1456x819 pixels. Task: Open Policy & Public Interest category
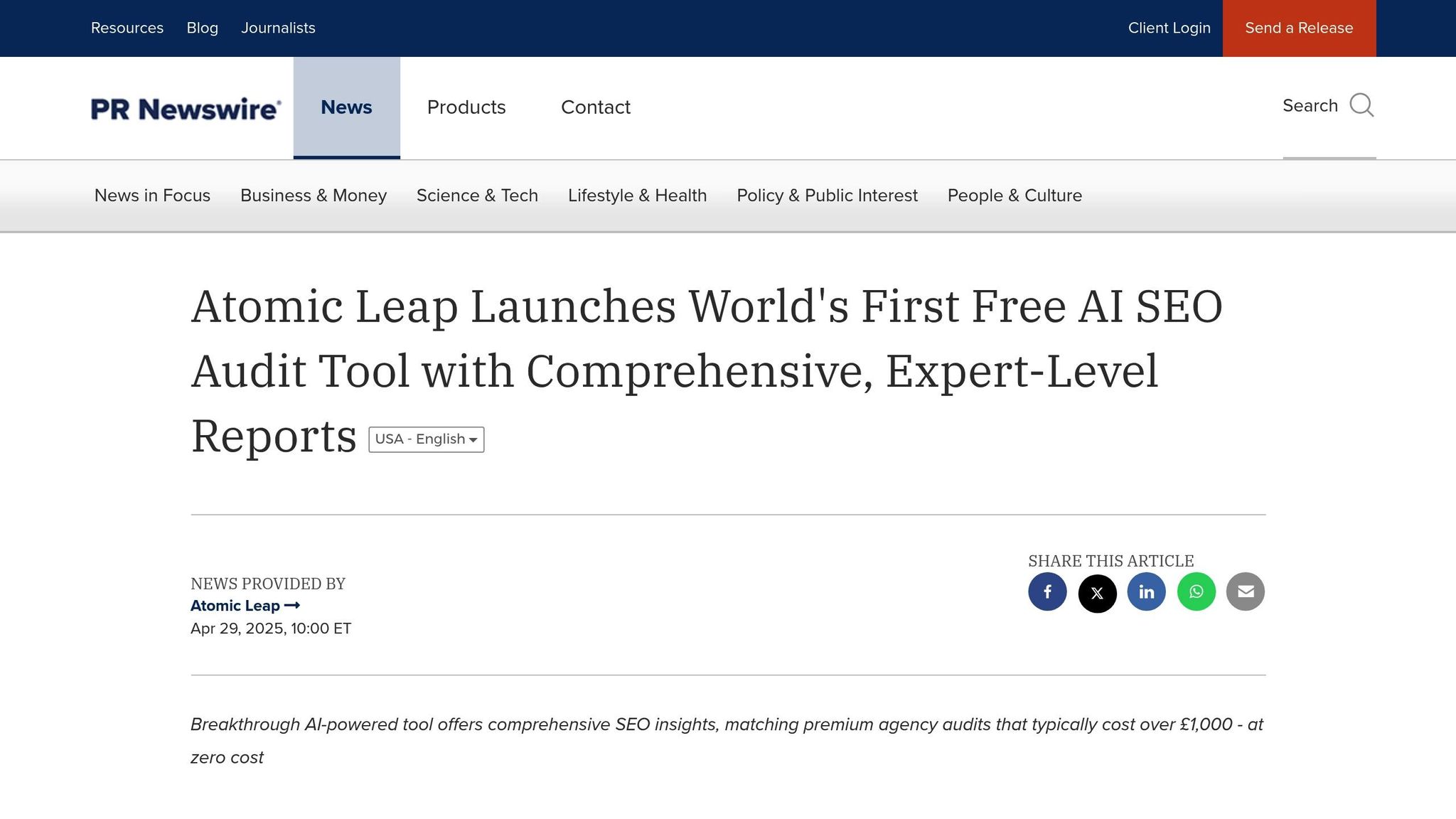[828, 196]
